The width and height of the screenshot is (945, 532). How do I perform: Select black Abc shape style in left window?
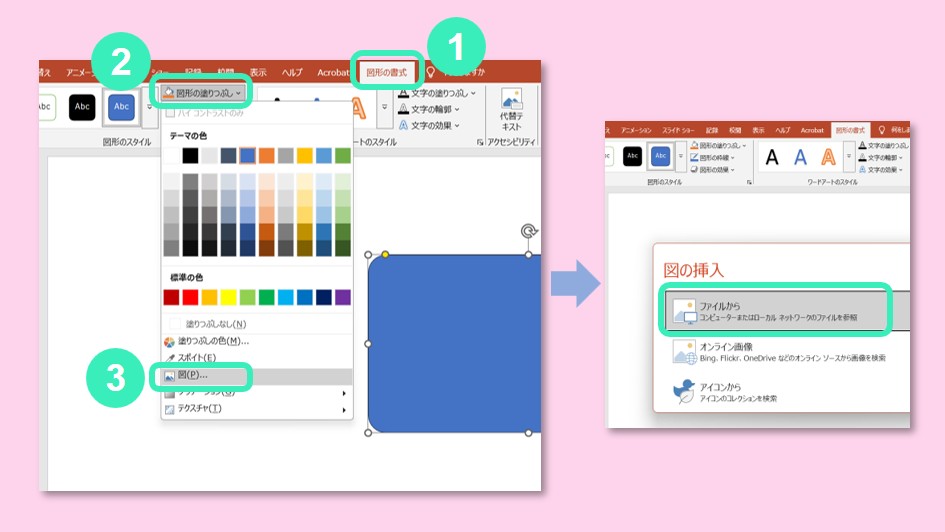[x=82, y=107]
